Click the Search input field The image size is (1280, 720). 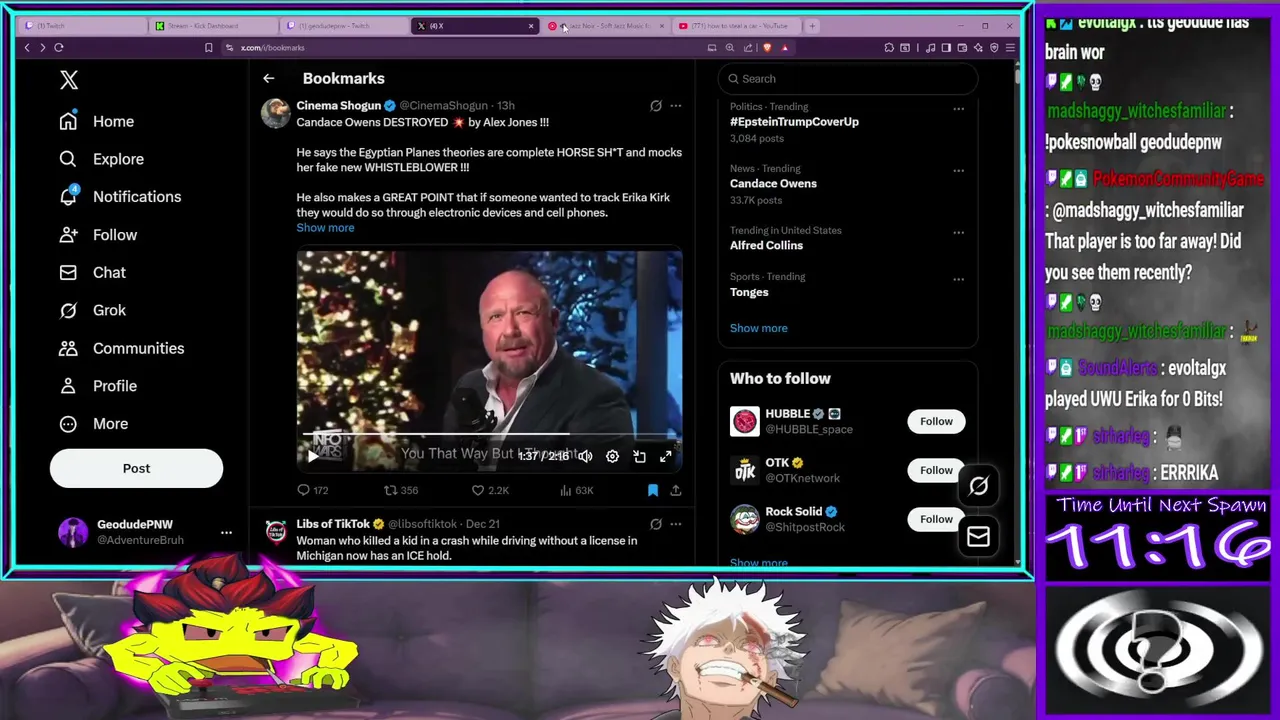tap(847, 79)
